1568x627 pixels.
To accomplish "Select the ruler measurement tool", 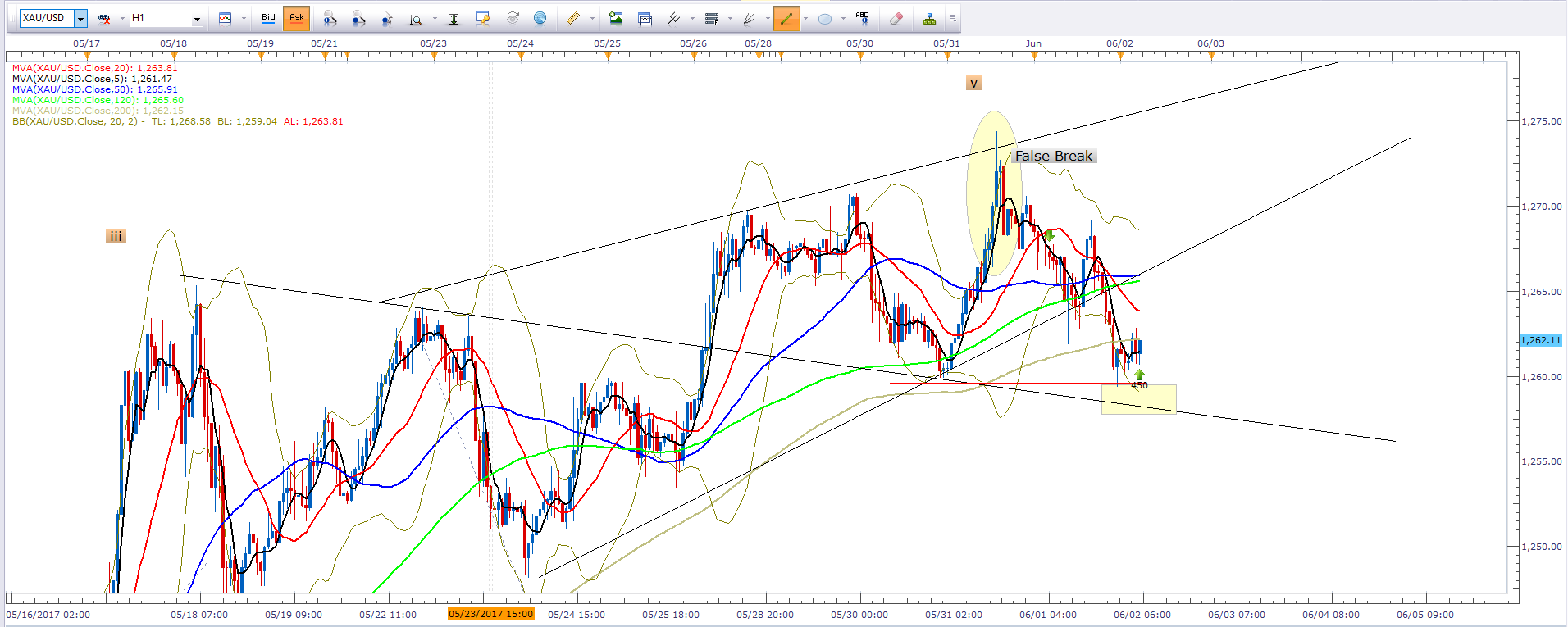I will pos(573,18).
